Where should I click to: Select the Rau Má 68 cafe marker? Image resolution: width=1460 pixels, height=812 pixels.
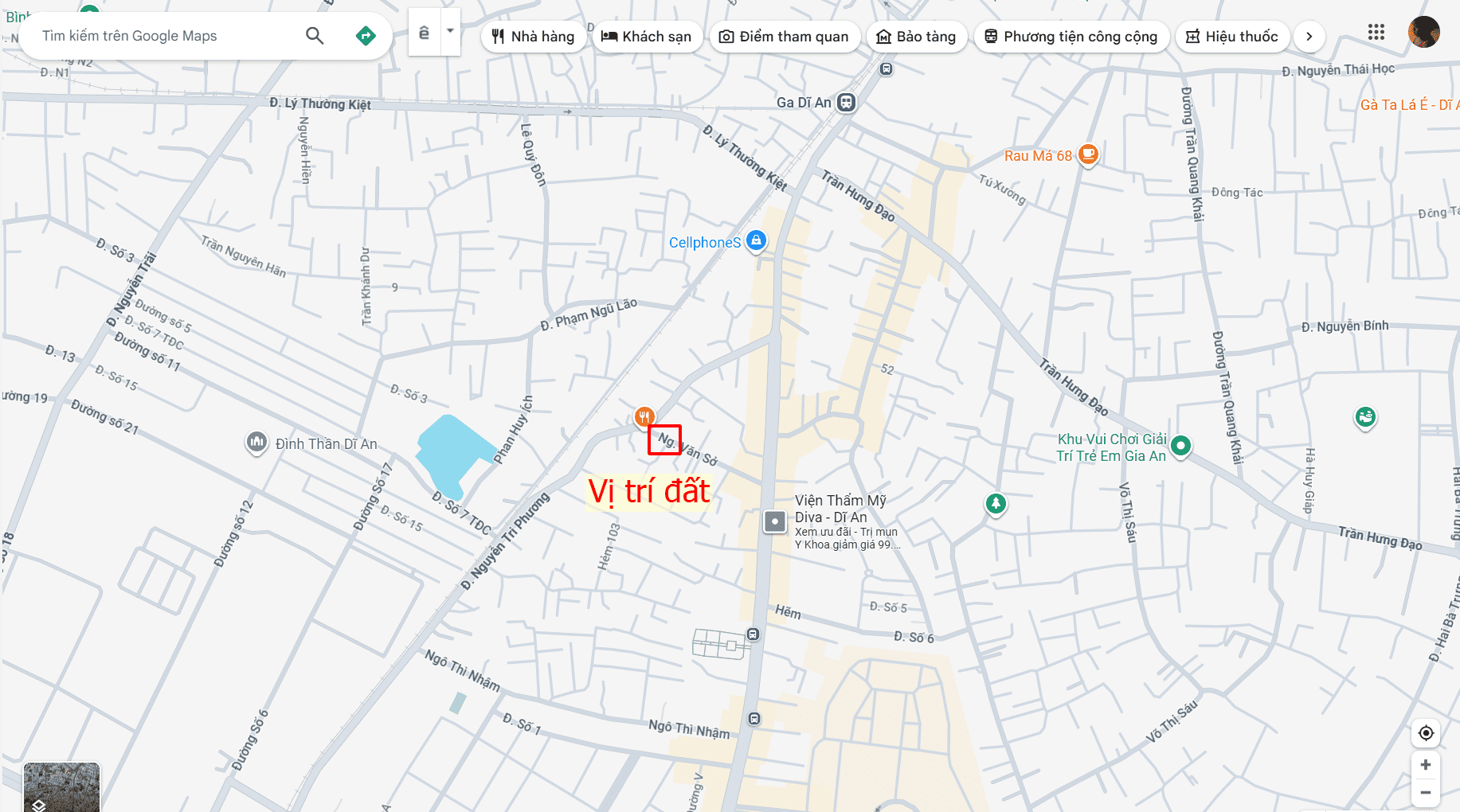[1088, 154]
